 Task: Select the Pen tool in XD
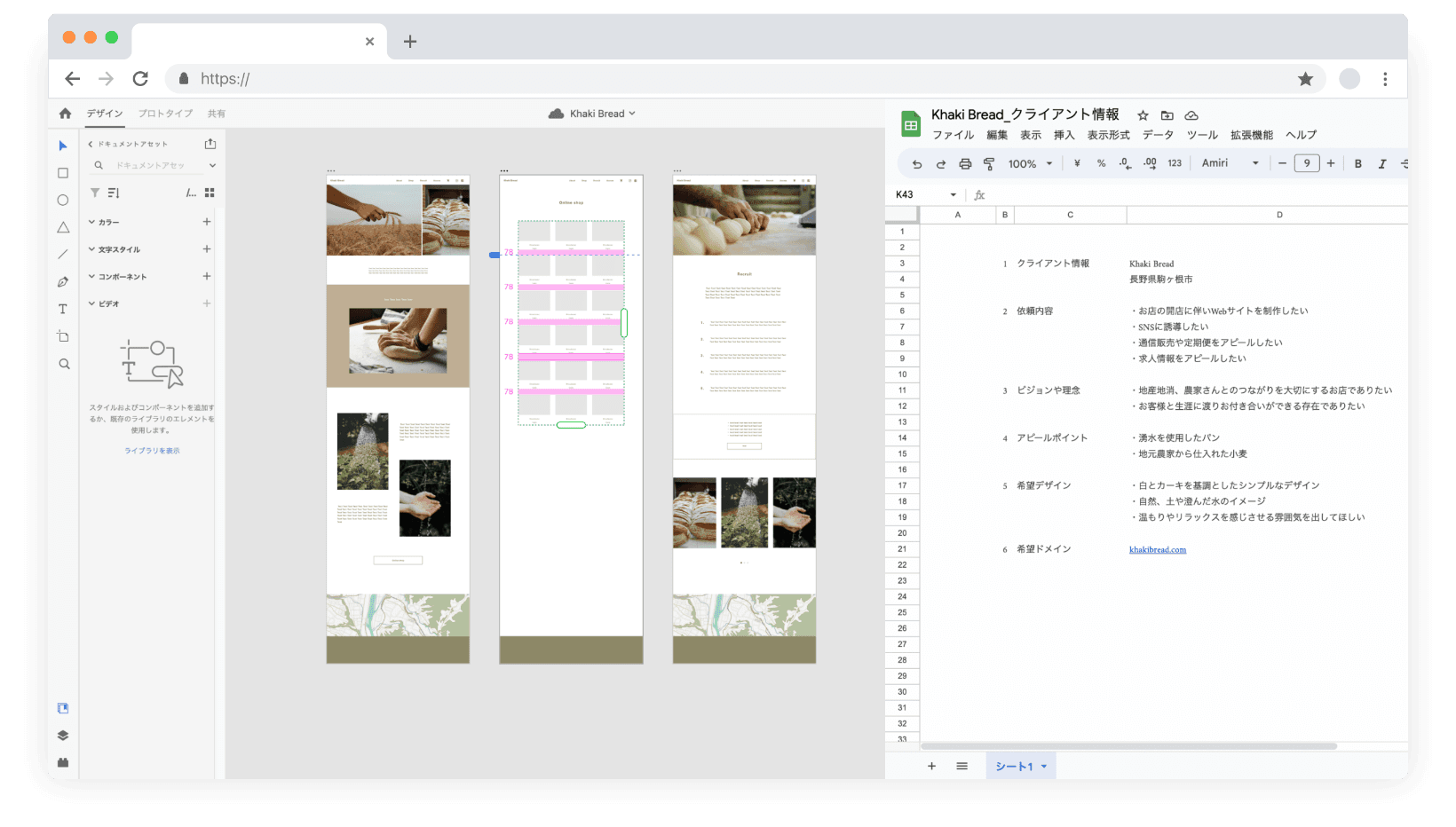tap(63, 282)
